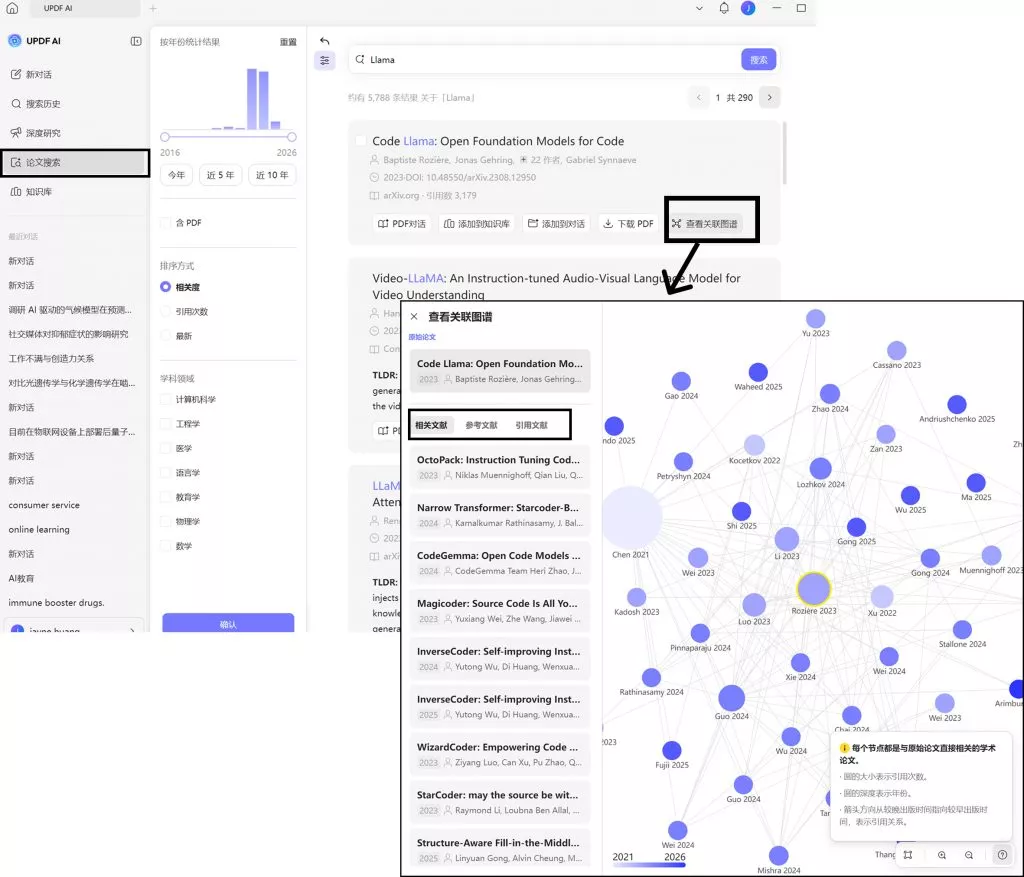Switch to citing papers tab (引用文献)
Image resolution: width=1024 pixels, height=877 pixels.
532,425
